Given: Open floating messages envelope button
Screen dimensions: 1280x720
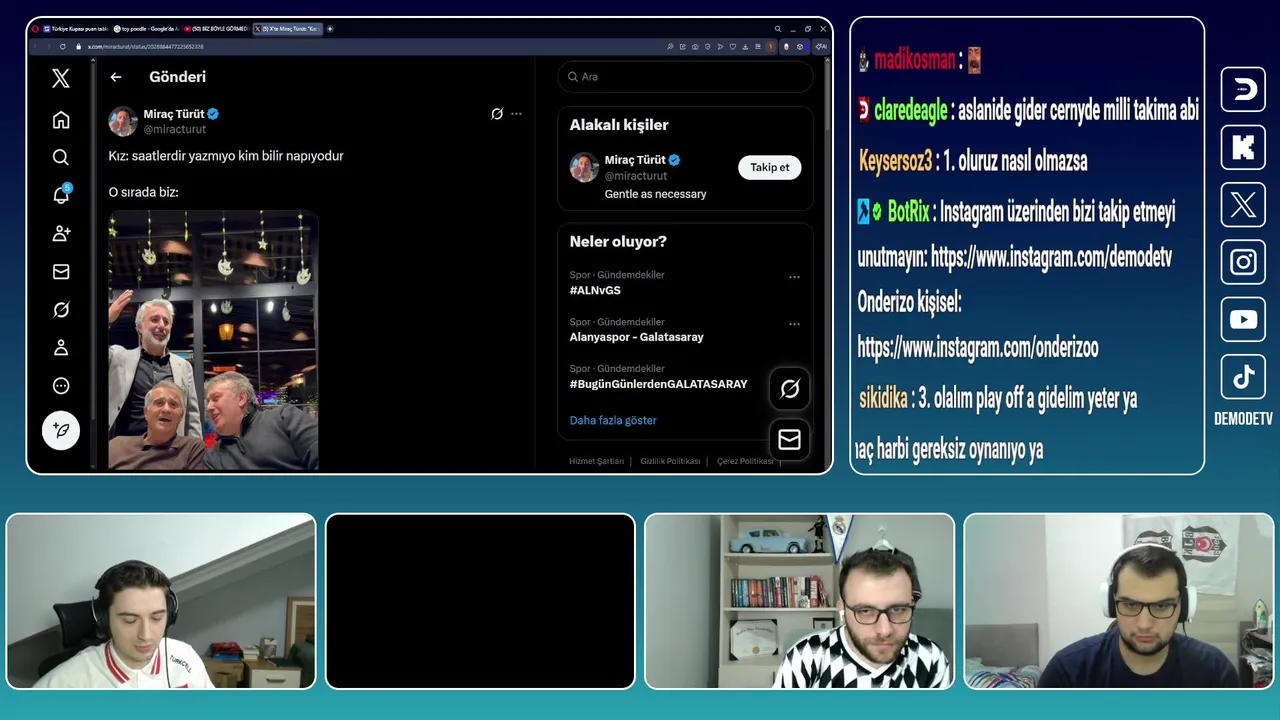Looking at the screenshot, I should (x=789, y=440).
